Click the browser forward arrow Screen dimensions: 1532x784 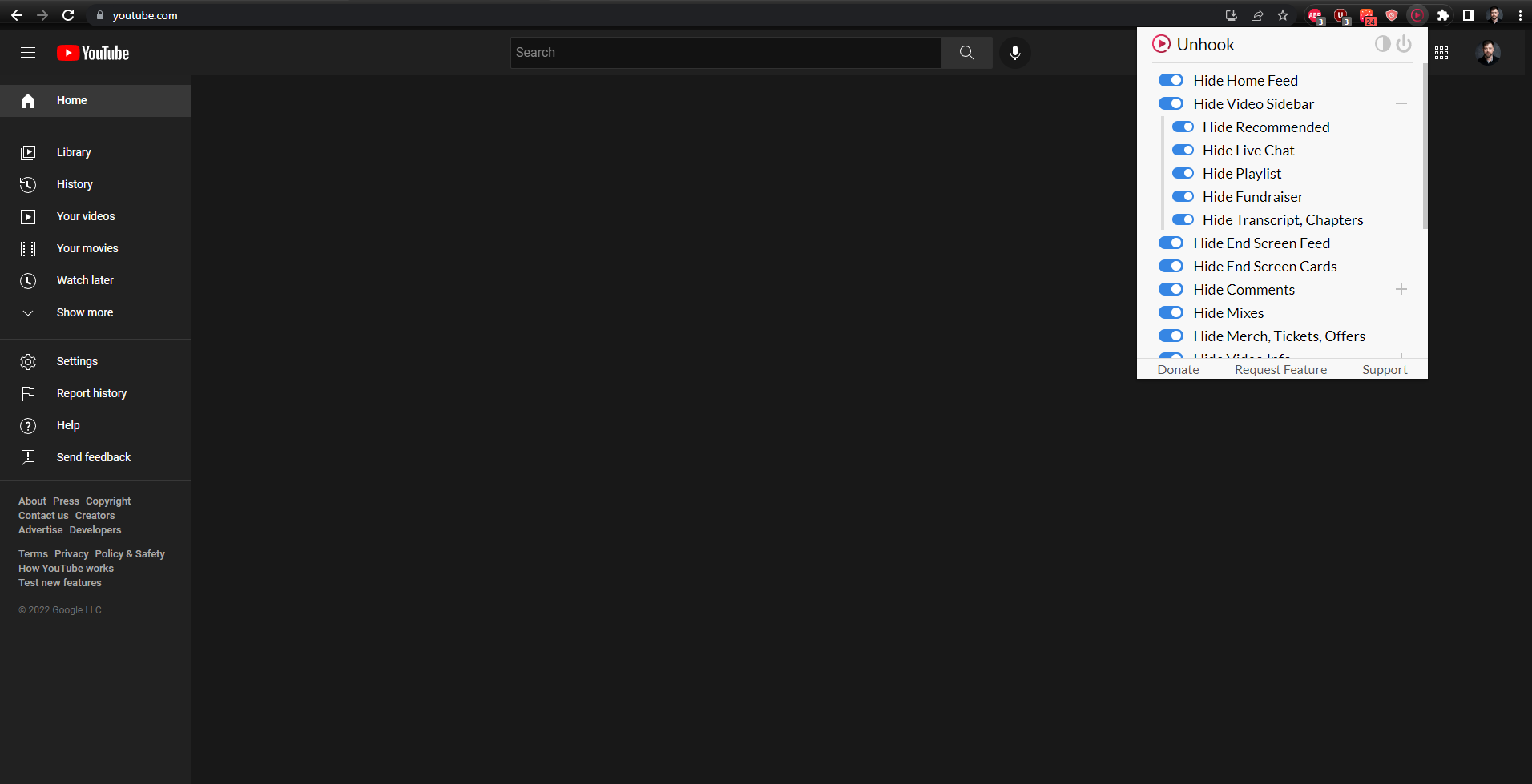pyautogui.click(x=42, y=15)
